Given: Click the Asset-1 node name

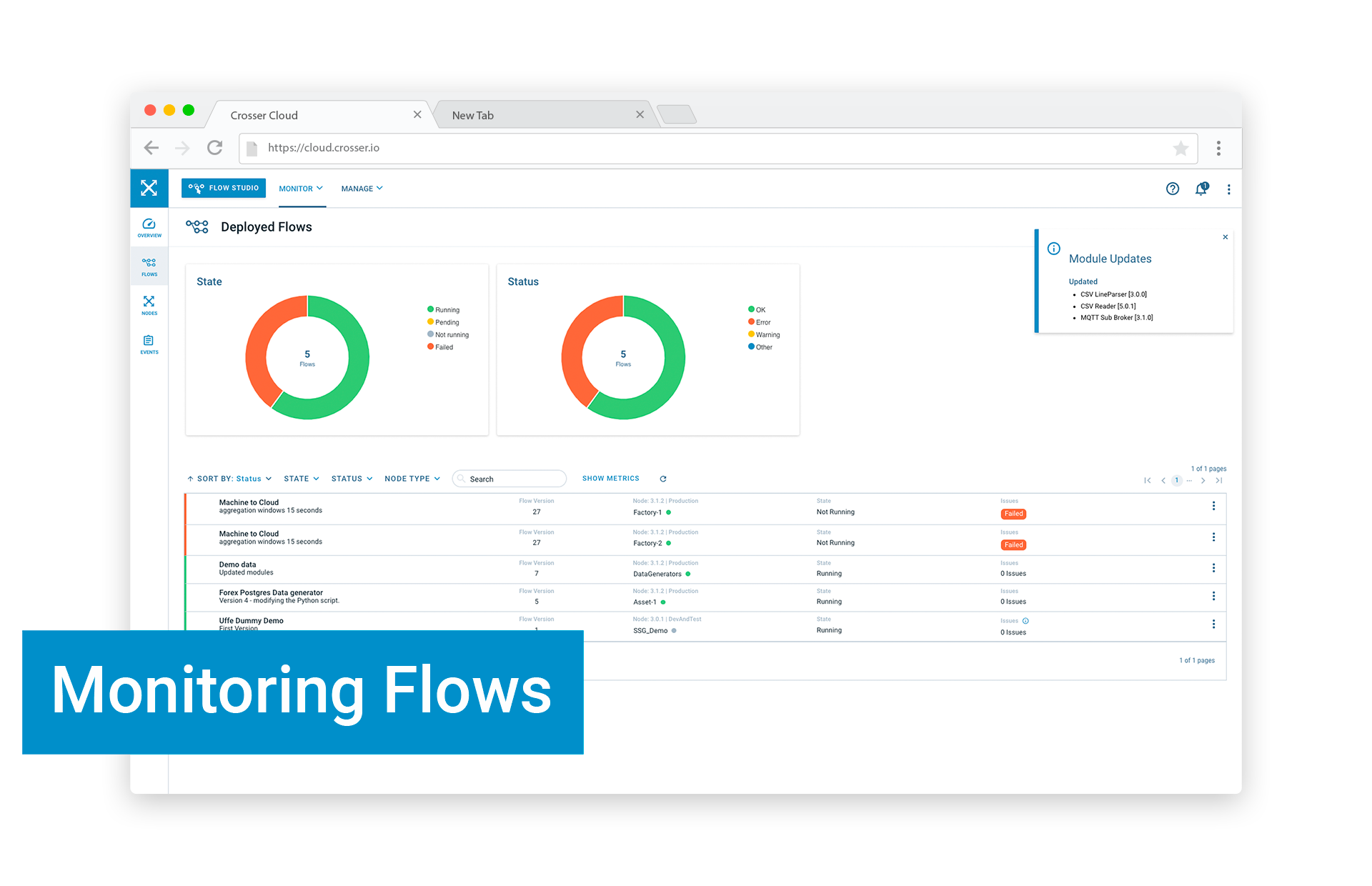Looking at the screenshot, I should pyautogui.click(x=645, y=602).
